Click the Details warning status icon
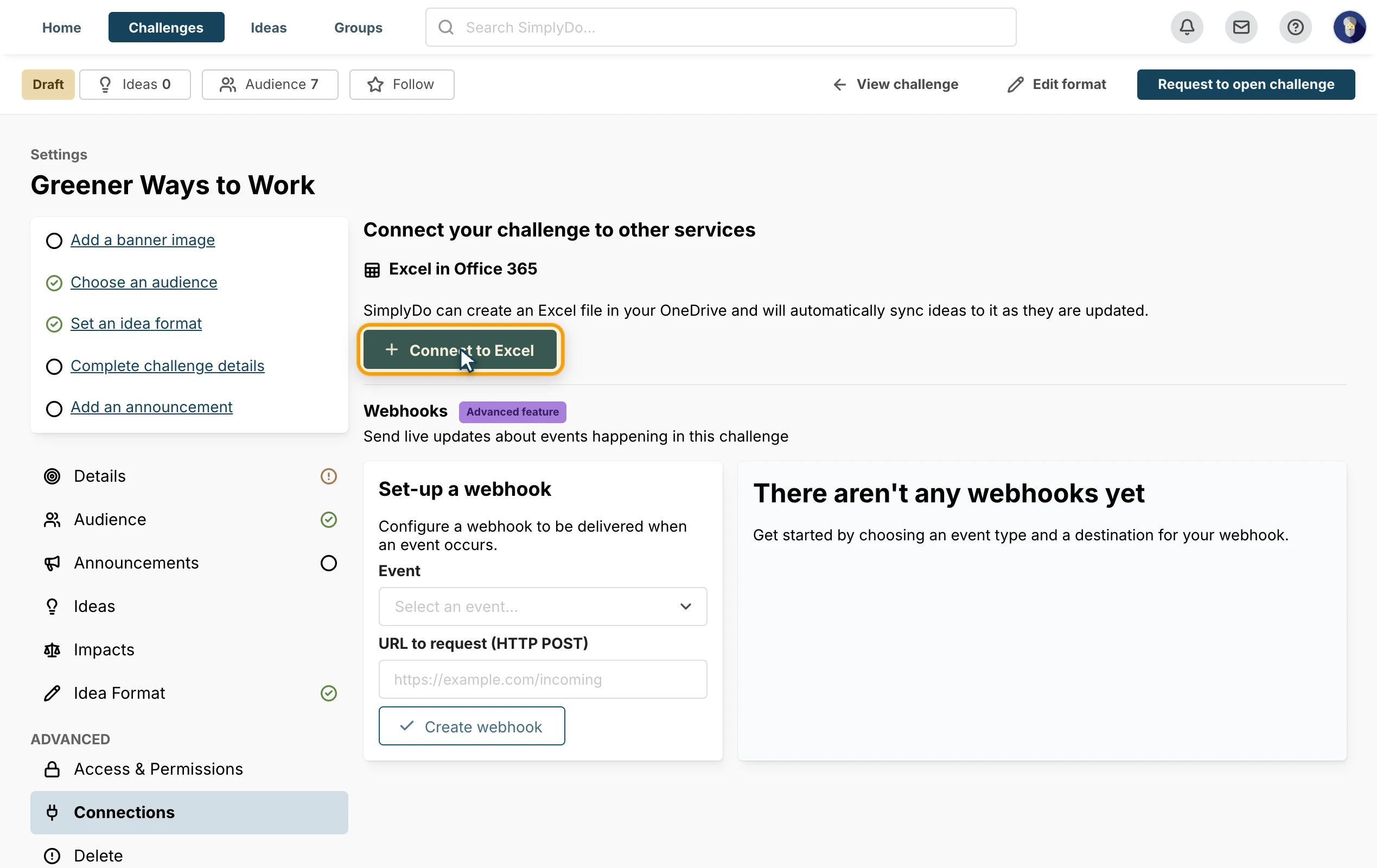The image size is (1389, 868). [328, 476]
